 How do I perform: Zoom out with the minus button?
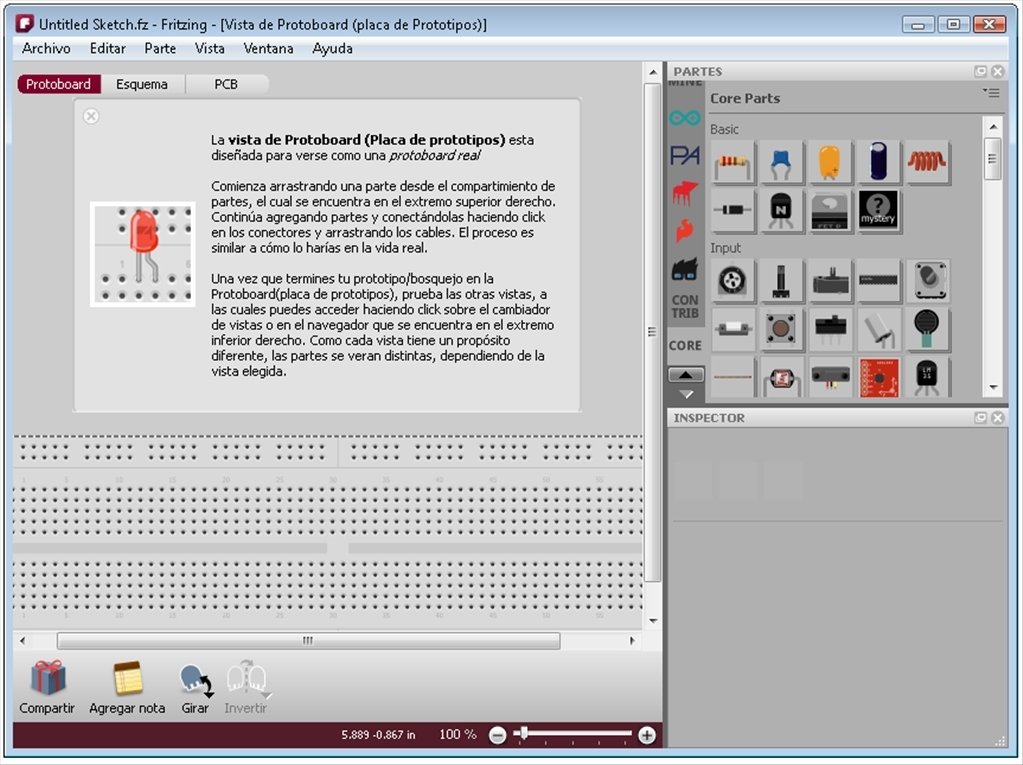coord(498,736)
